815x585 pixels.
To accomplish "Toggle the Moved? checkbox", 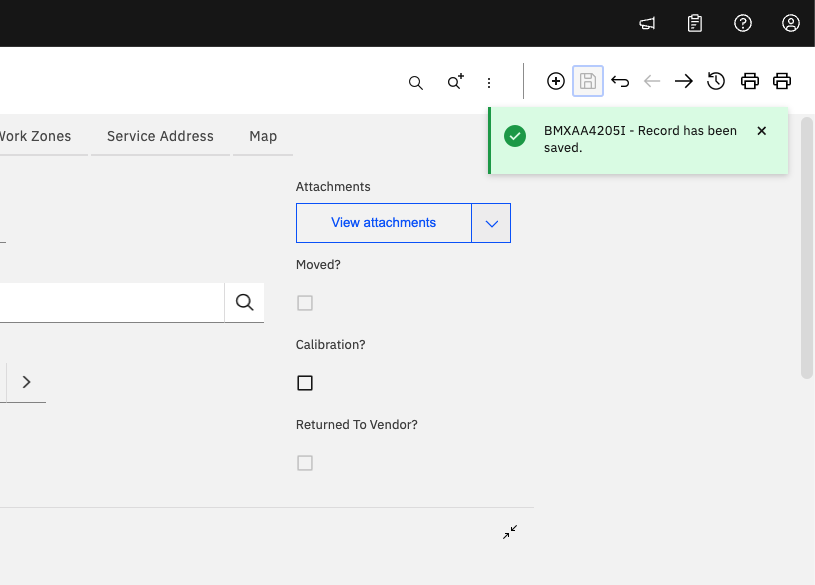I will point(305,303).
